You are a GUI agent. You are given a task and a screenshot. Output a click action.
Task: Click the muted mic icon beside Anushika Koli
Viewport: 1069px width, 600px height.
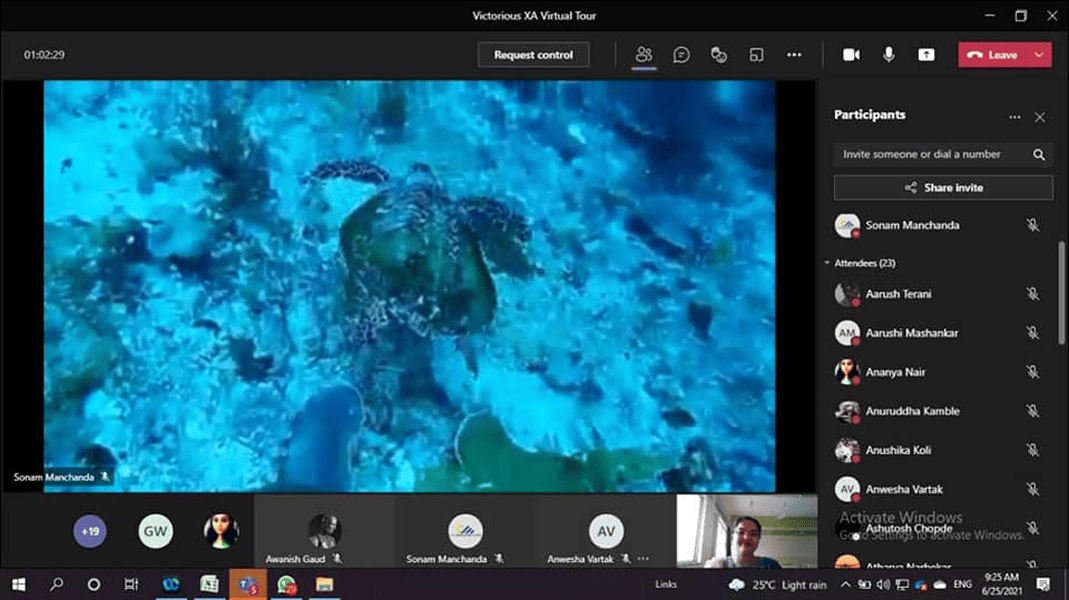[1033, 450]
